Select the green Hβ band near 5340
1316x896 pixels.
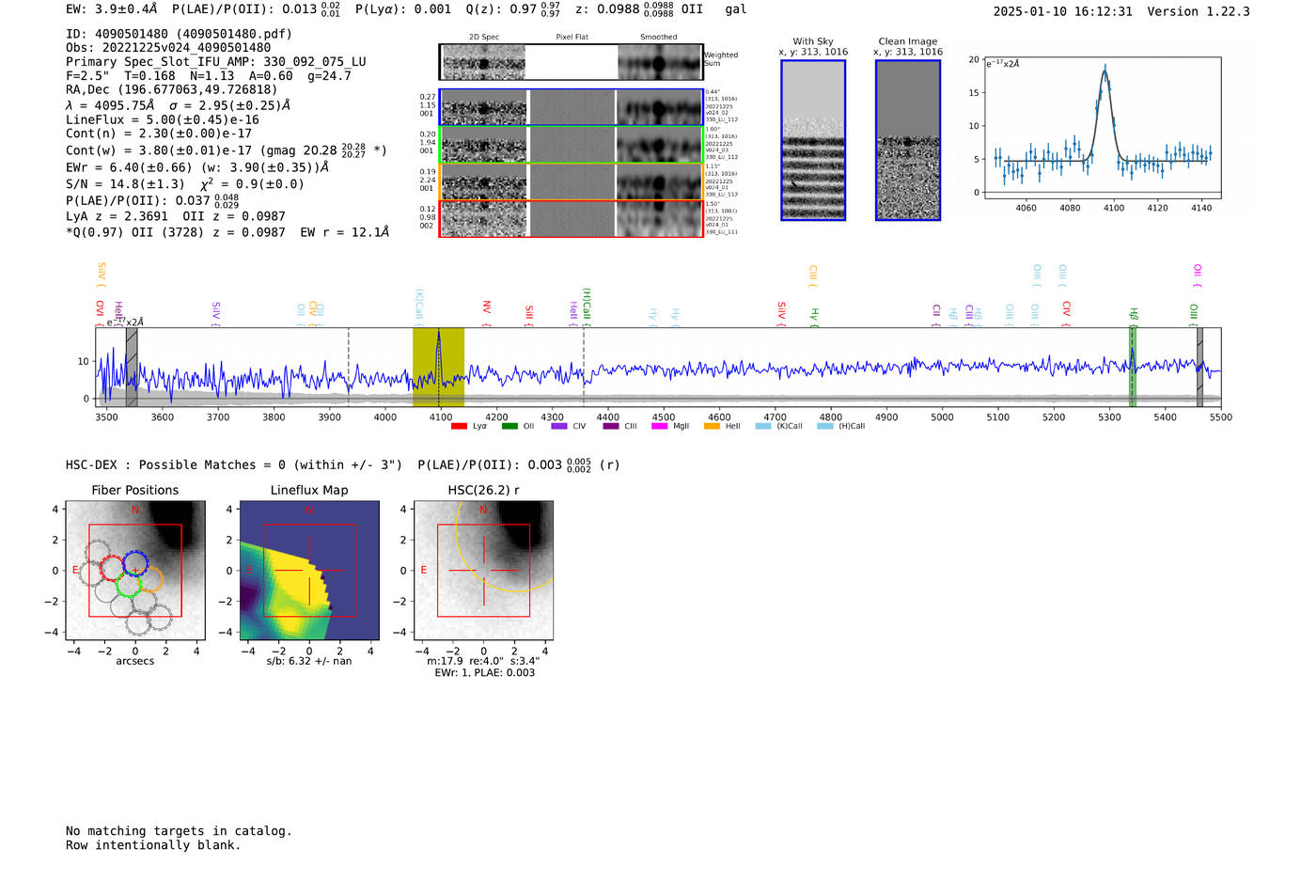[1132, 368]
